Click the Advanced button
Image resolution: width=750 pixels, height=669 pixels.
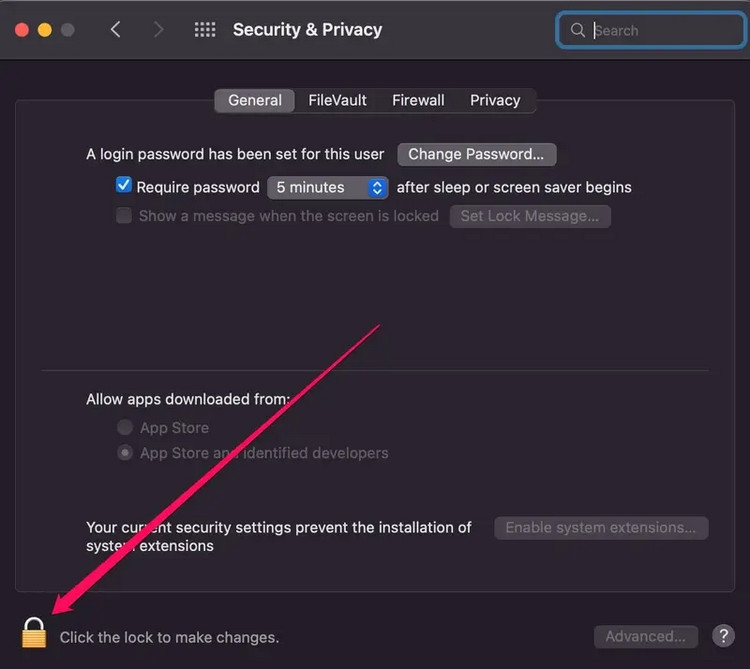(x=646, y=636)
